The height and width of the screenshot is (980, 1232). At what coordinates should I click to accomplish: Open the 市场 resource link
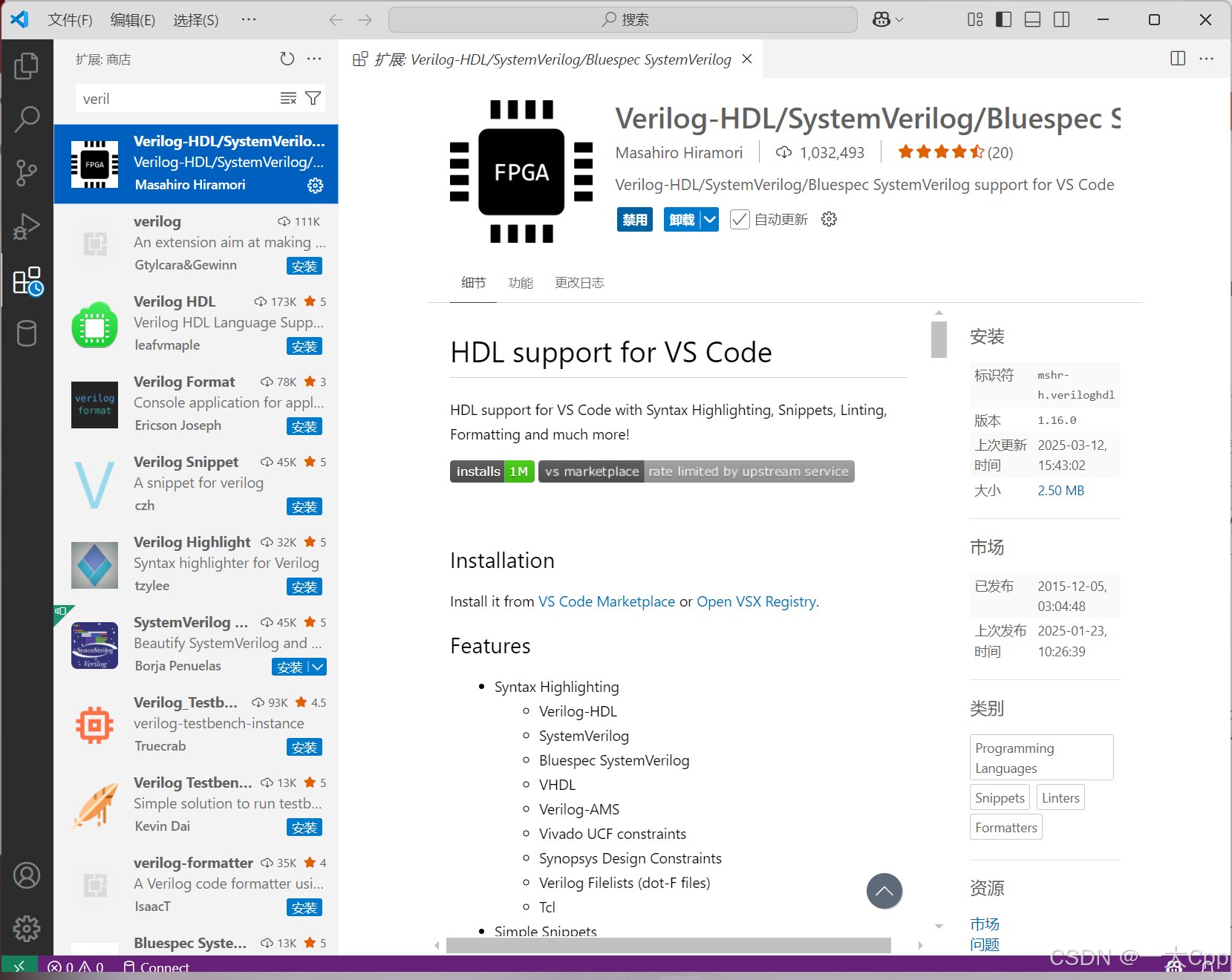(x=985, y=924)
